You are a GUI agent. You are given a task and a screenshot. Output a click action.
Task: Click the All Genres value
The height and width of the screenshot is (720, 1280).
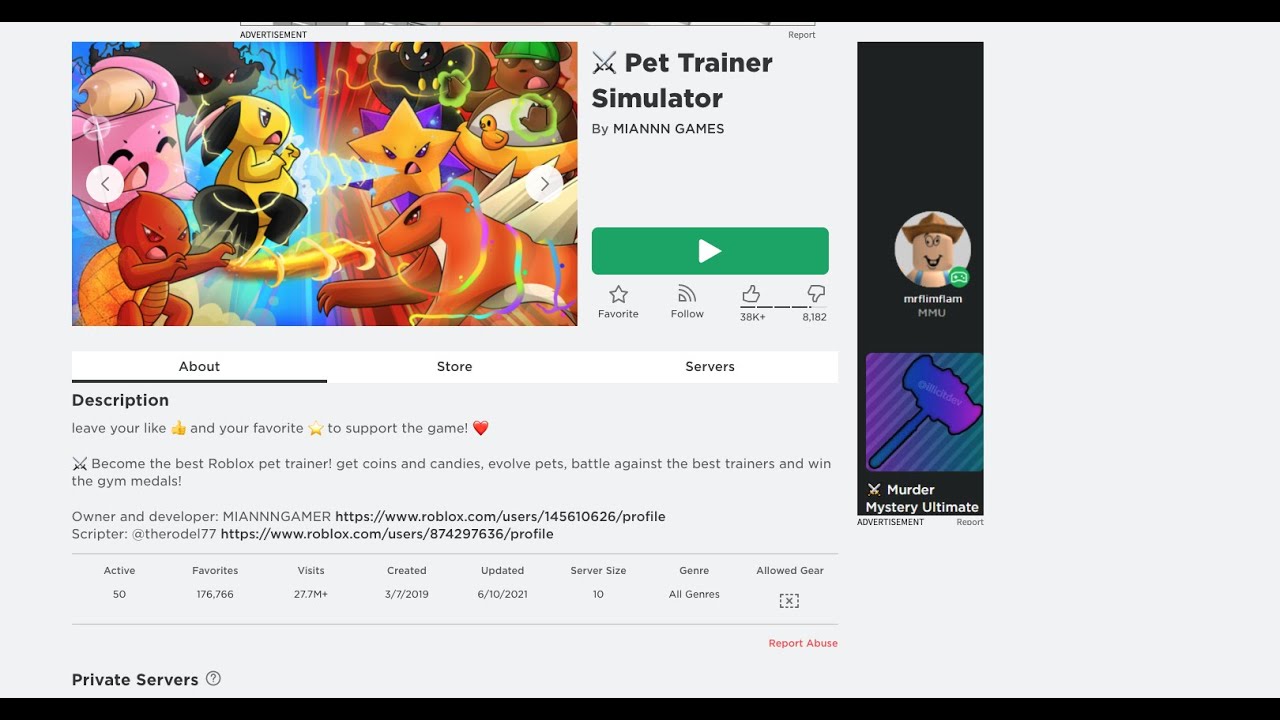pyautogui.click(x=694, y=594)
